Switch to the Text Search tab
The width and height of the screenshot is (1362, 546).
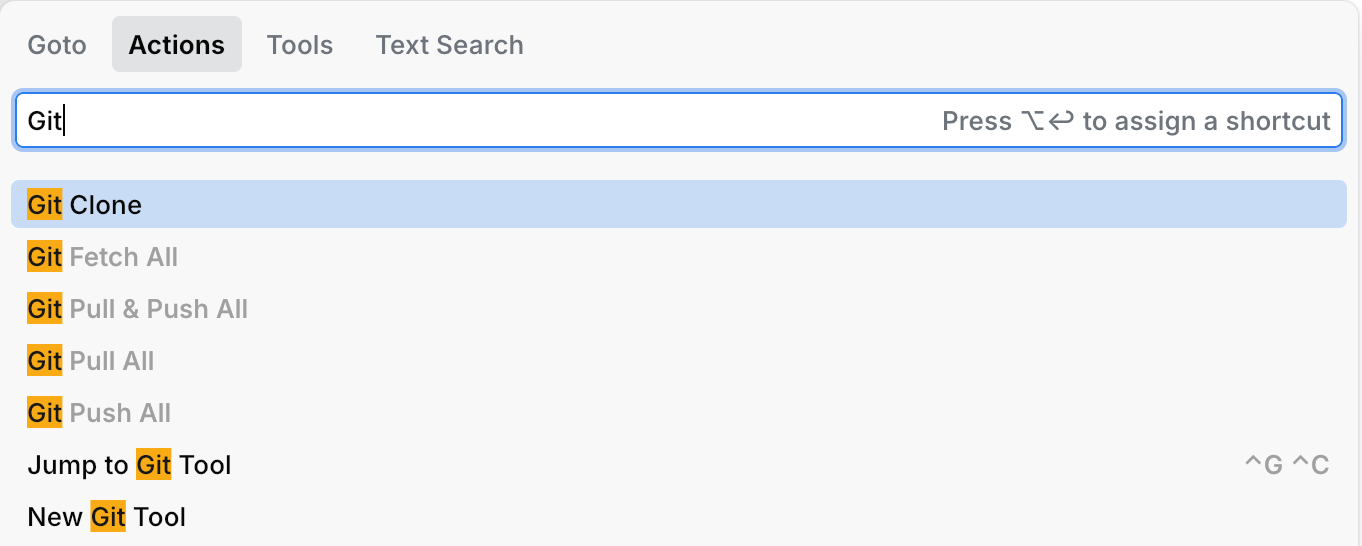449,45
